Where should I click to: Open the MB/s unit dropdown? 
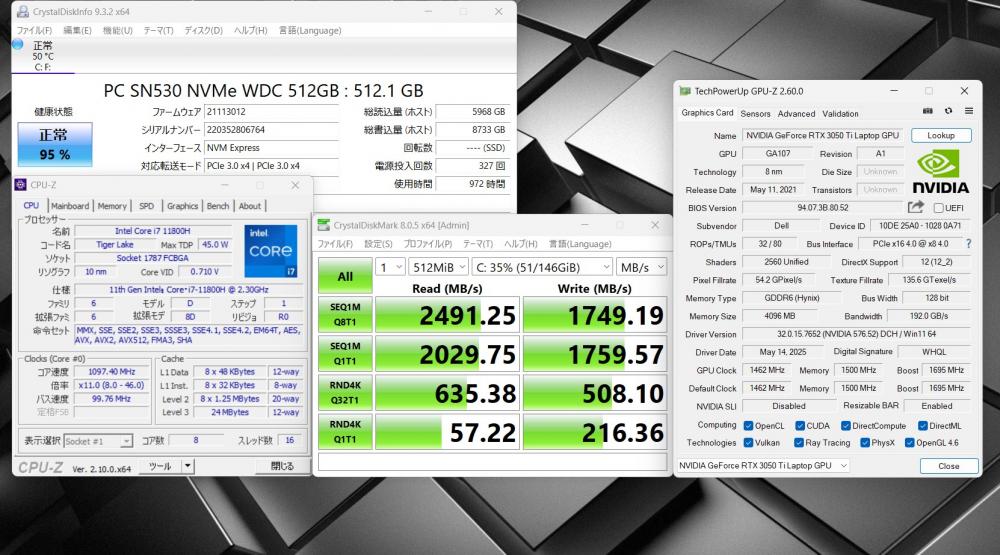(x=642, y=267)
